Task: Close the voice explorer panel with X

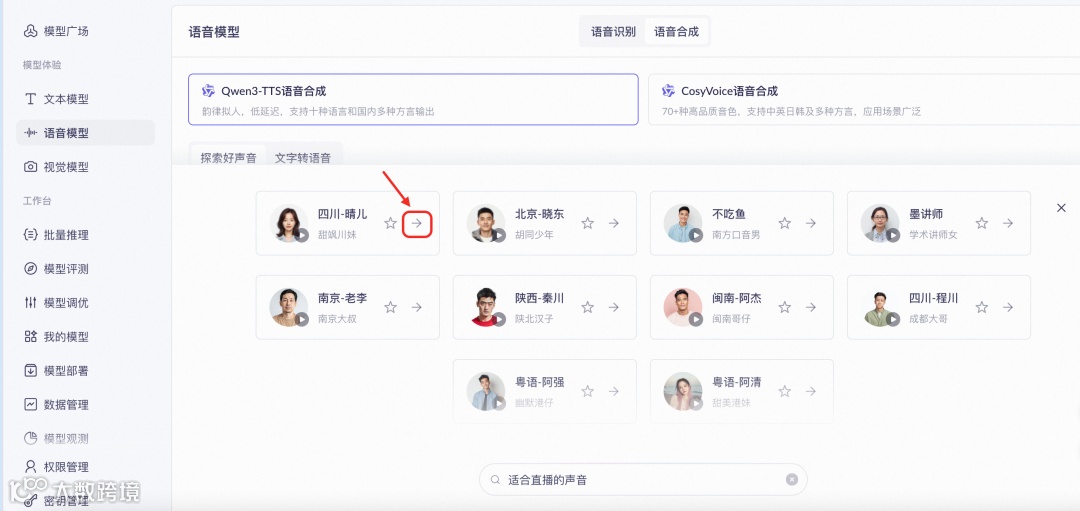Action: [1061, 207]
